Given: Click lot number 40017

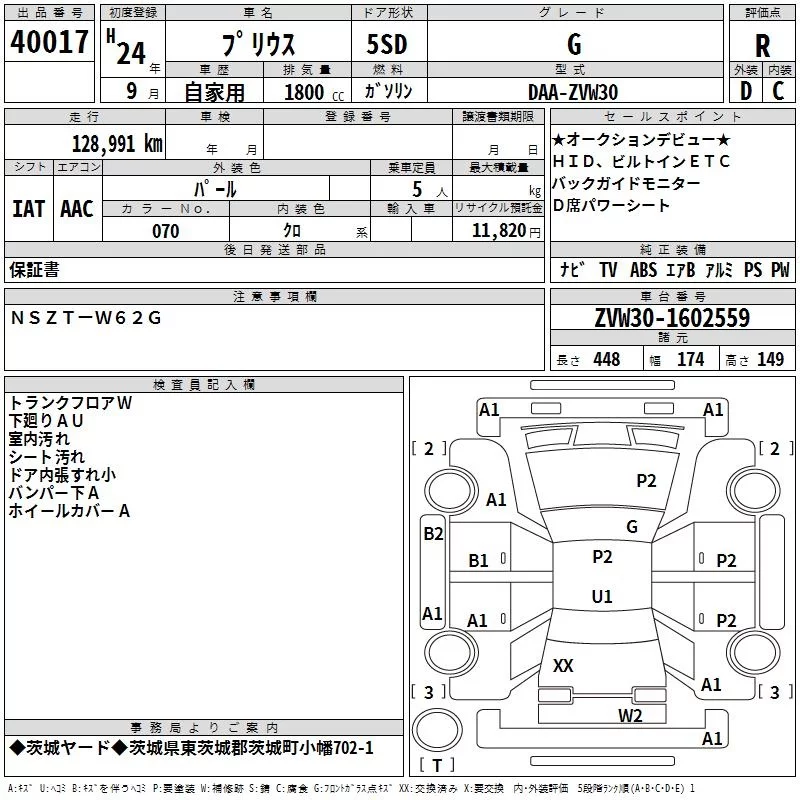Looking at the screenshot, I should click(49, 42).
